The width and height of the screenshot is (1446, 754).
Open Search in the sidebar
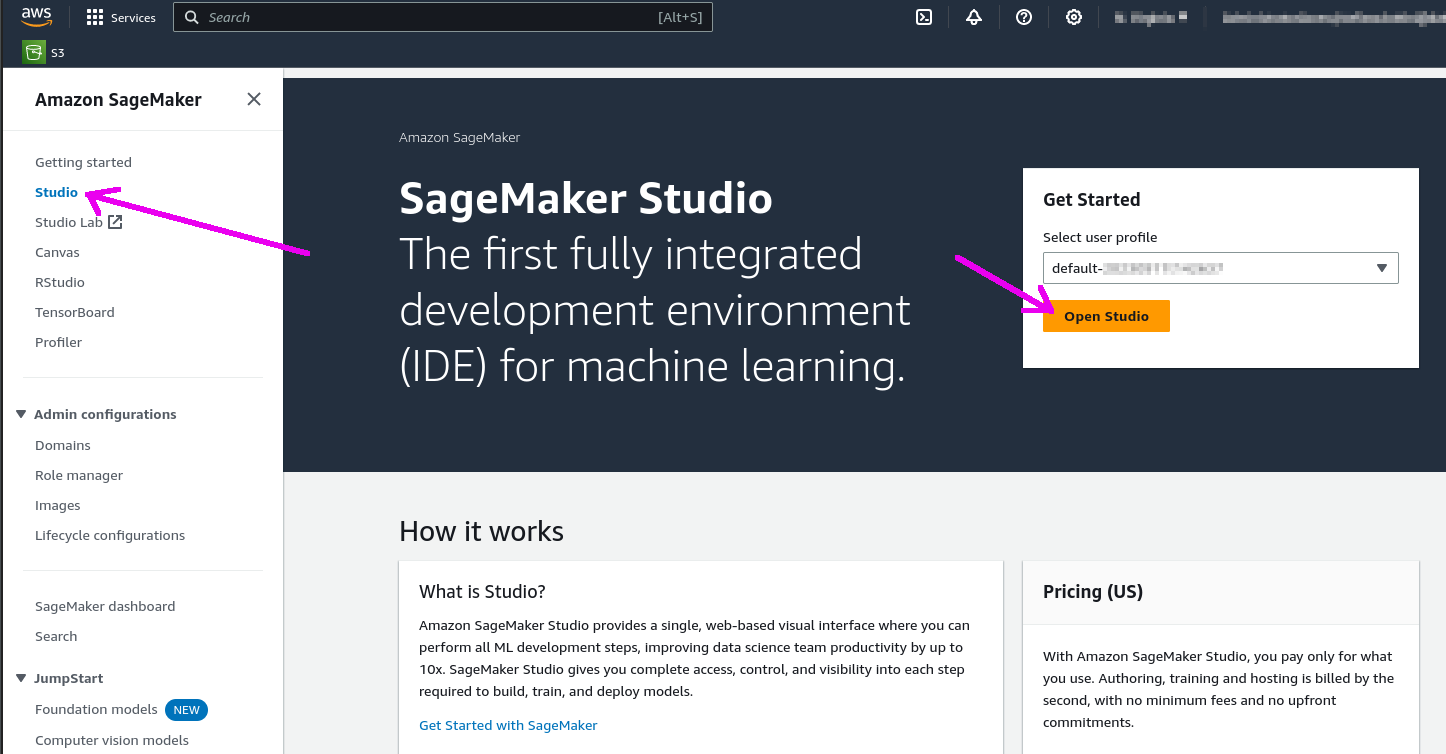pos(56,636)
